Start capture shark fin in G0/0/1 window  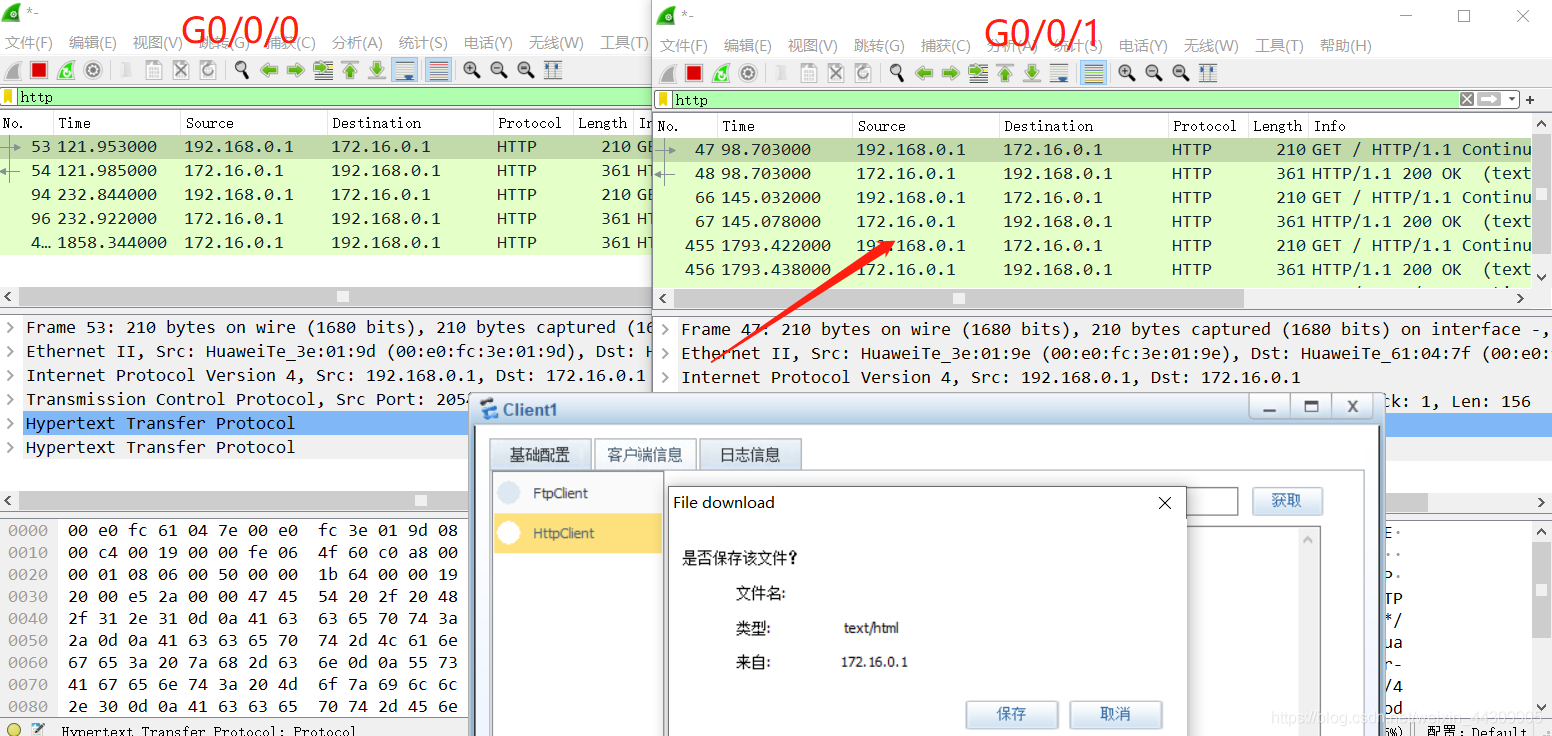667,73
